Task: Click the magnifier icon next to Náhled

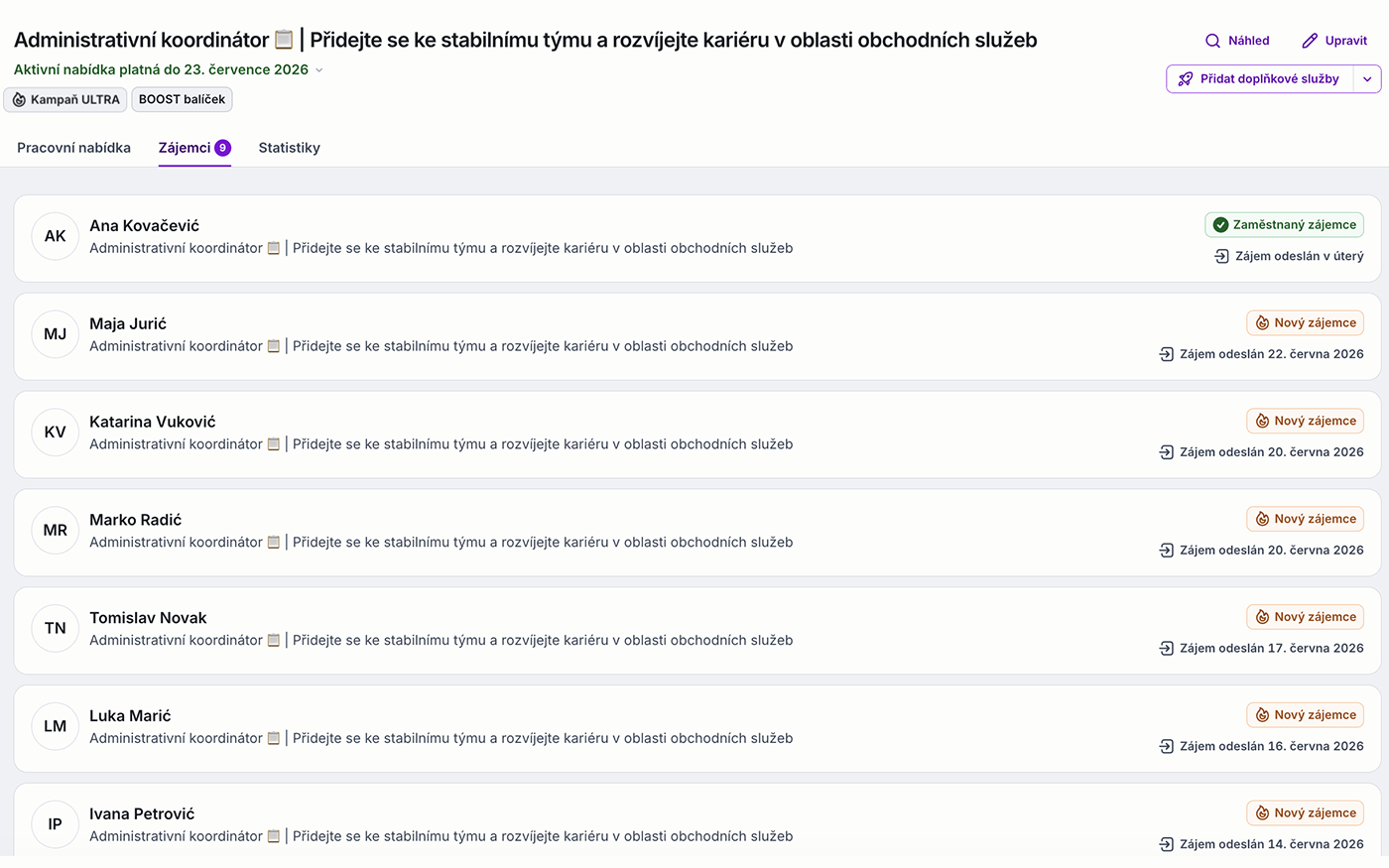Action: point(1212,41)
